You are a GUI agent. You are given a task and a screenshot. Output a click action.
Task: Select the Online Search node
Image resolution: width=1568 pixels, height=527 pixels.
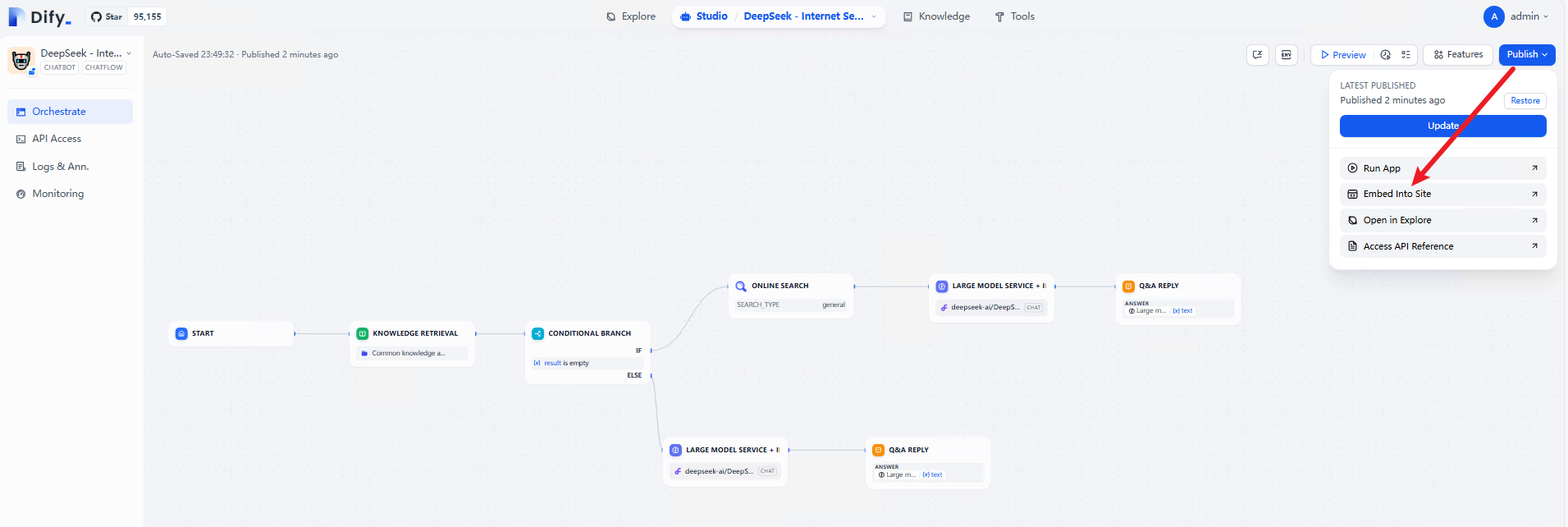(791, 296)
